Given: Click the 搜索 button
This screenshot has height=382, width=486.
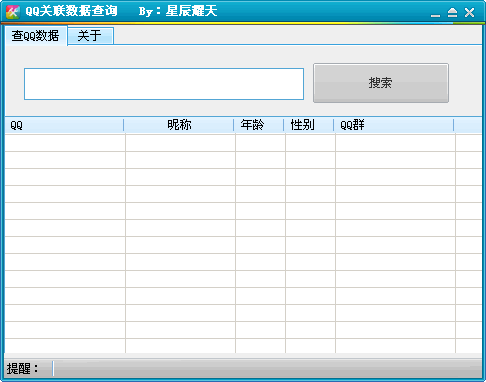Looking at the screenshot, I should coord(381,83).
